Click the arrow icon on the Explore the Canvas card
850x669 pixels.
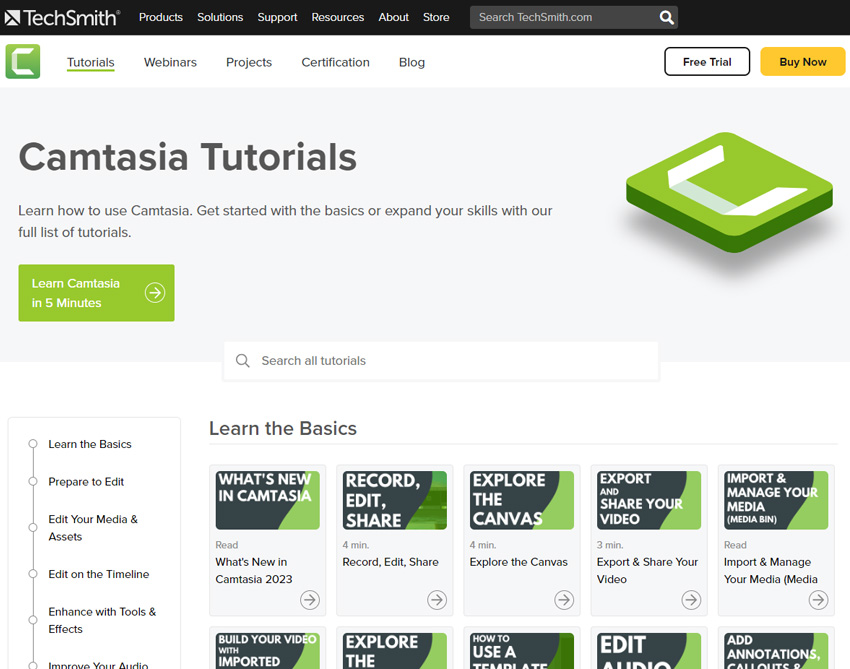click(564, 600)
